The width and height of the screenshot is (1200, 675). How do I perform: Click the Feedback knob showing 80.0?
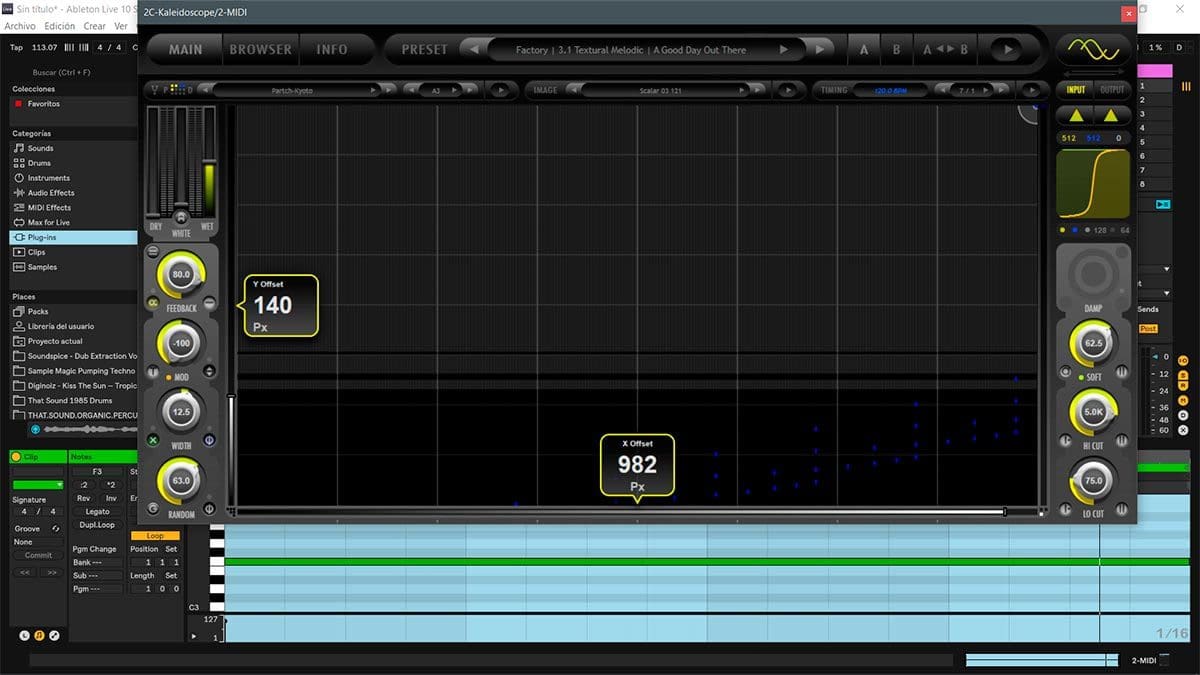[x=181, y=273]
